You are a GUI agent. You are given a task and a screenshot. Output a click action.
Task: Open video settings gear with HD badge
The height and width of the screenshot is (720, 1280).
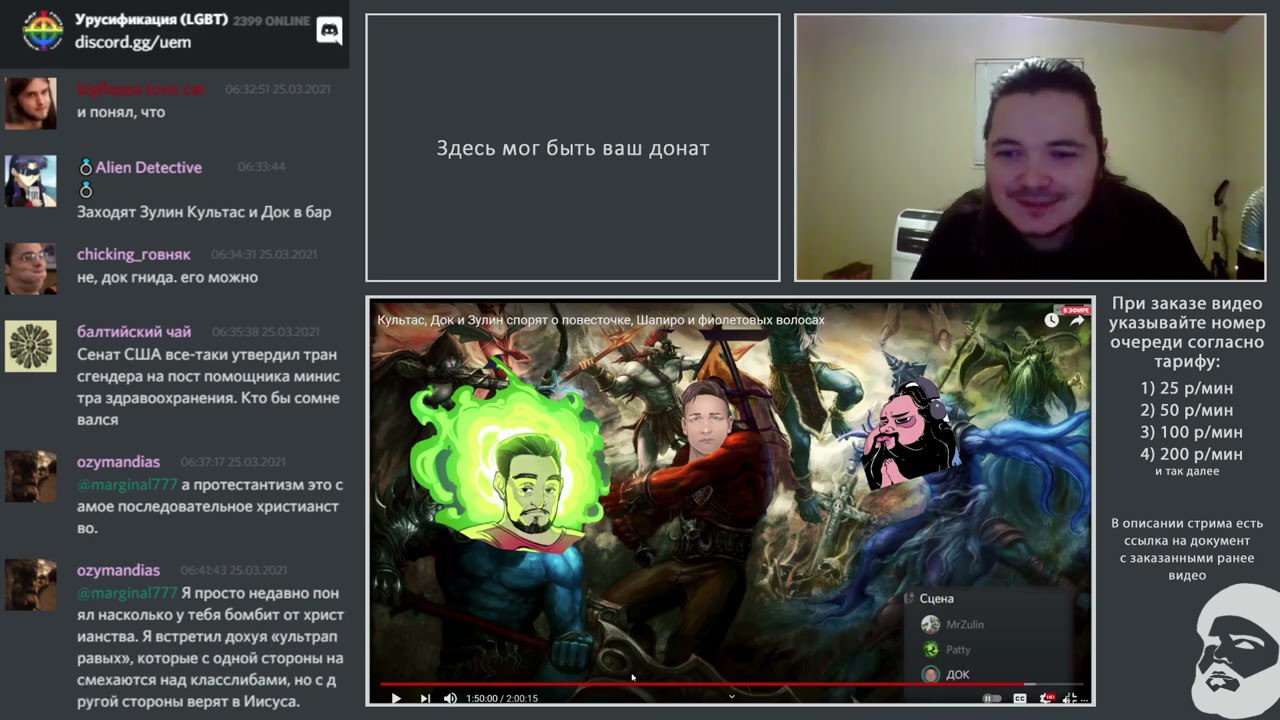(1047, 698)
